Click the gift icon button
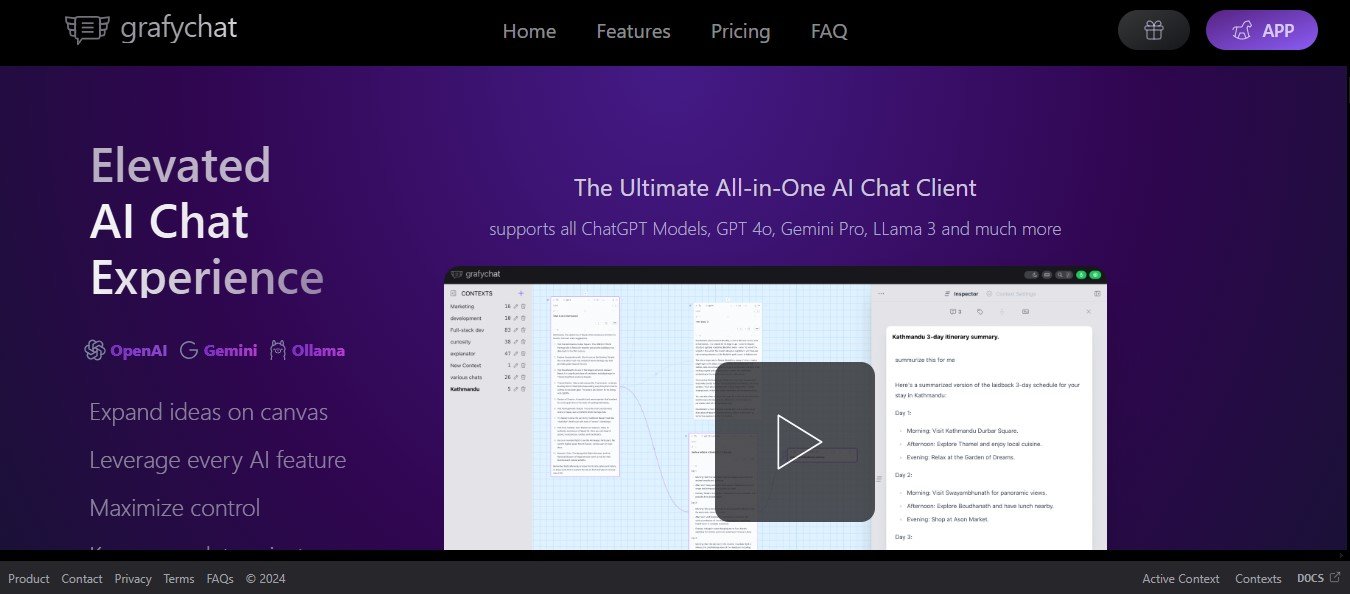 1153,30
